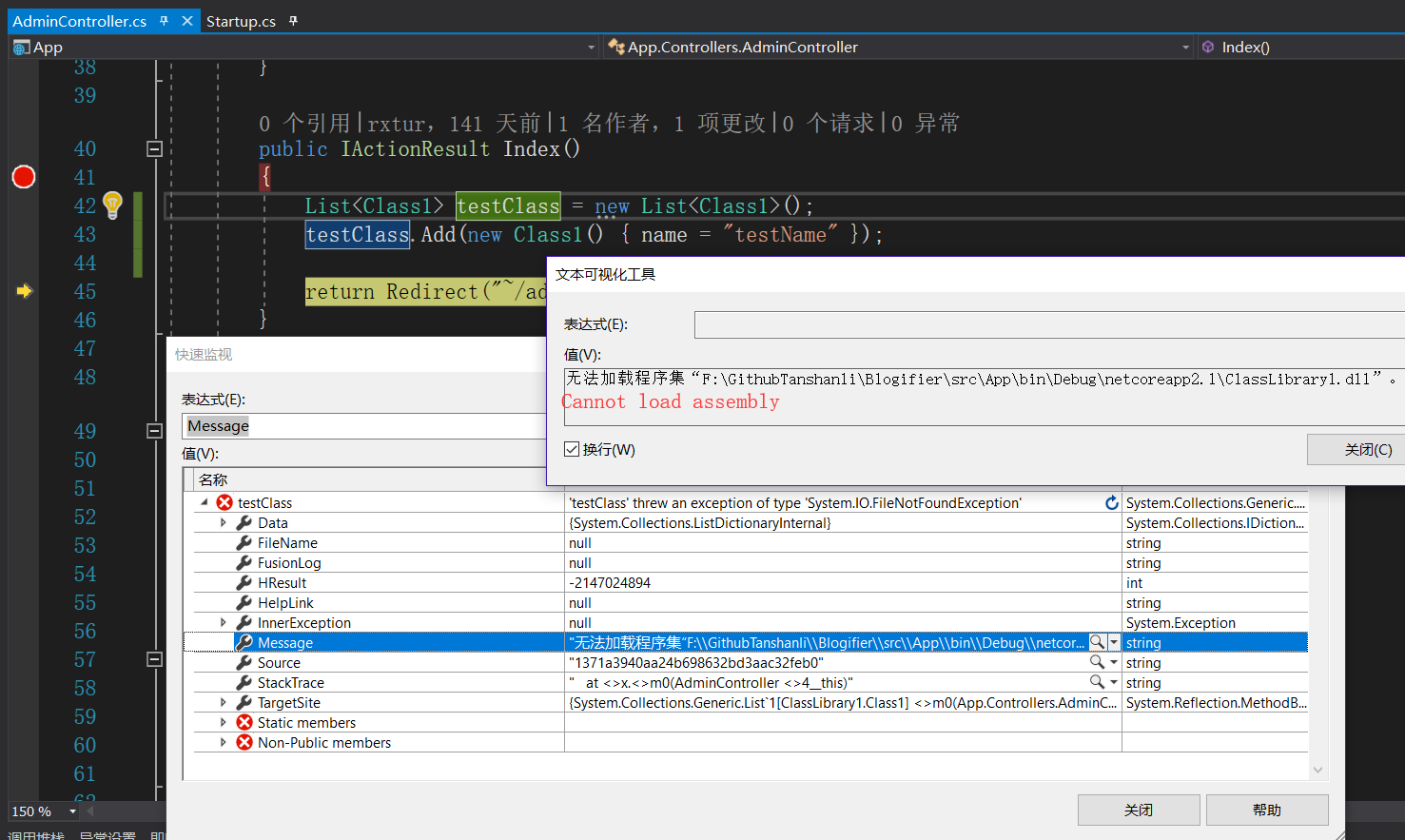This screenshot has height=840, width=1405.
Task: Collapse the code block at line 49
Action: pos(154,431)
